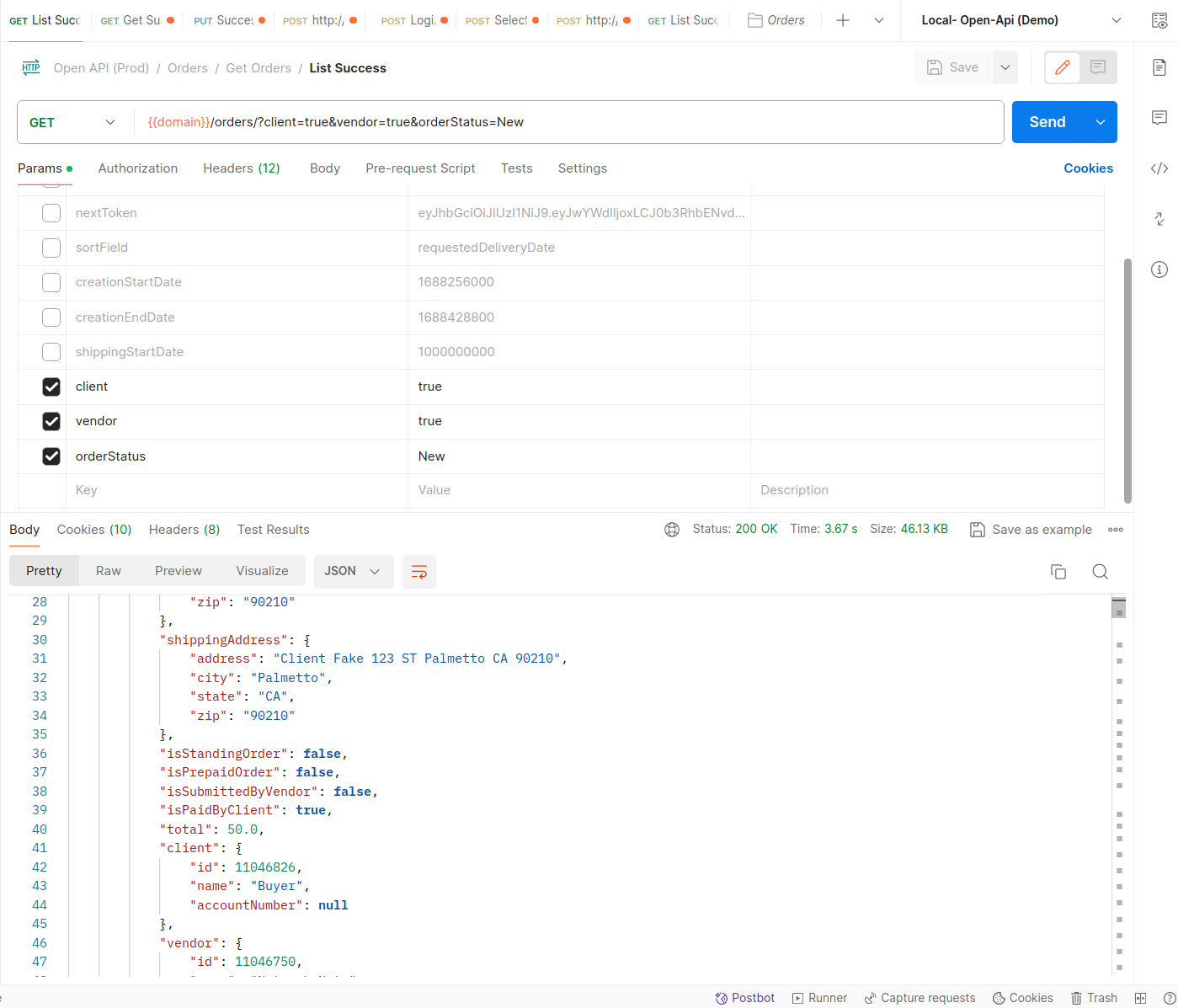1178x1008 pixels.
Task: Open the GET method dropdown
Action: pos(74,122)
